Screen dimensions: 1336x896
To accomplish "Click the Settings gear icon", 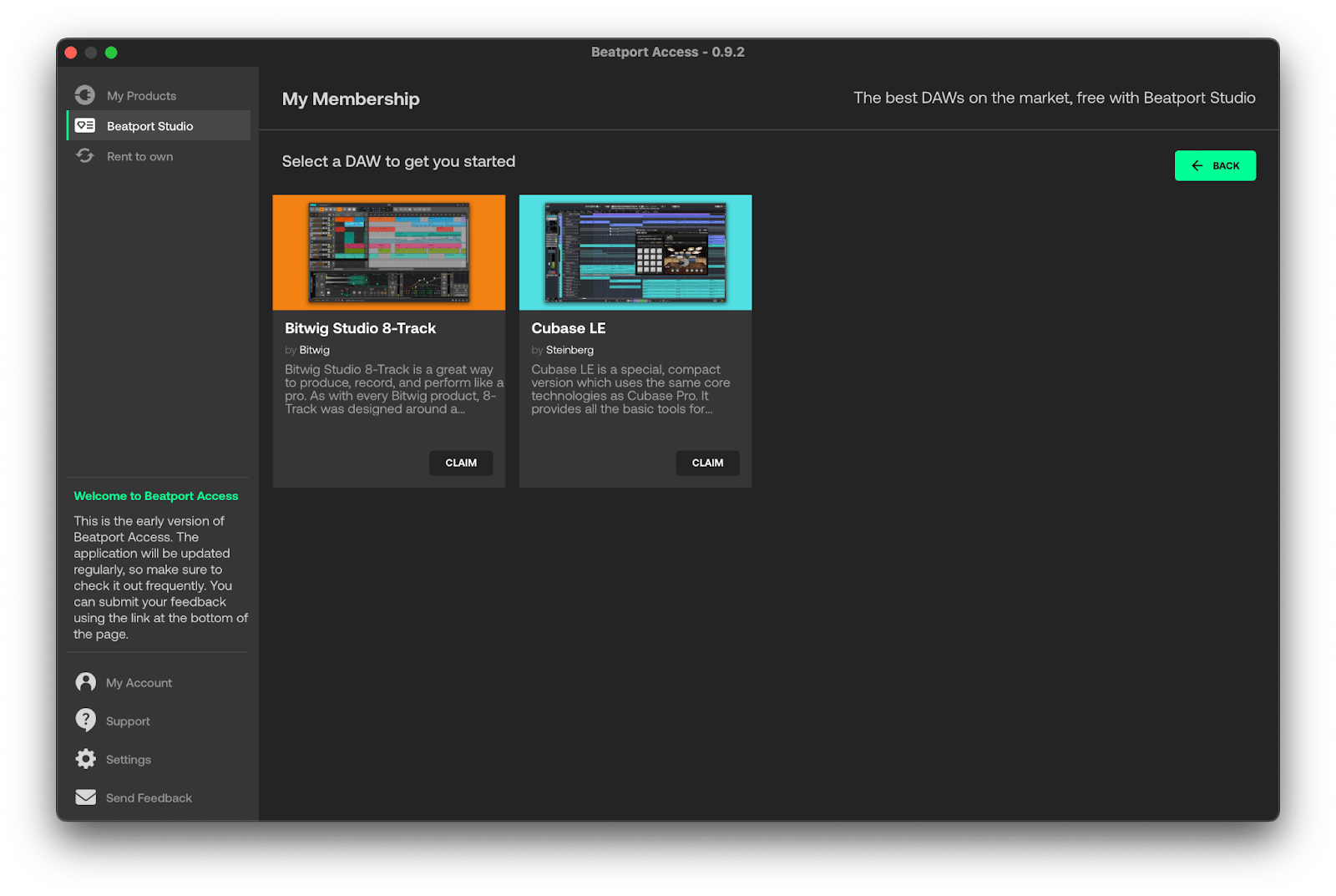I will pyautogui.click(x=85, y=759).
